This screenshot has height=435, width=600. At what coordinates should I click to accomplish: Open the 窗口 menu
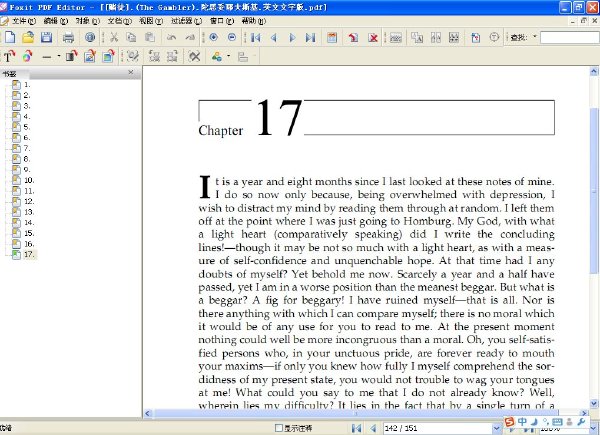point(222,21)
